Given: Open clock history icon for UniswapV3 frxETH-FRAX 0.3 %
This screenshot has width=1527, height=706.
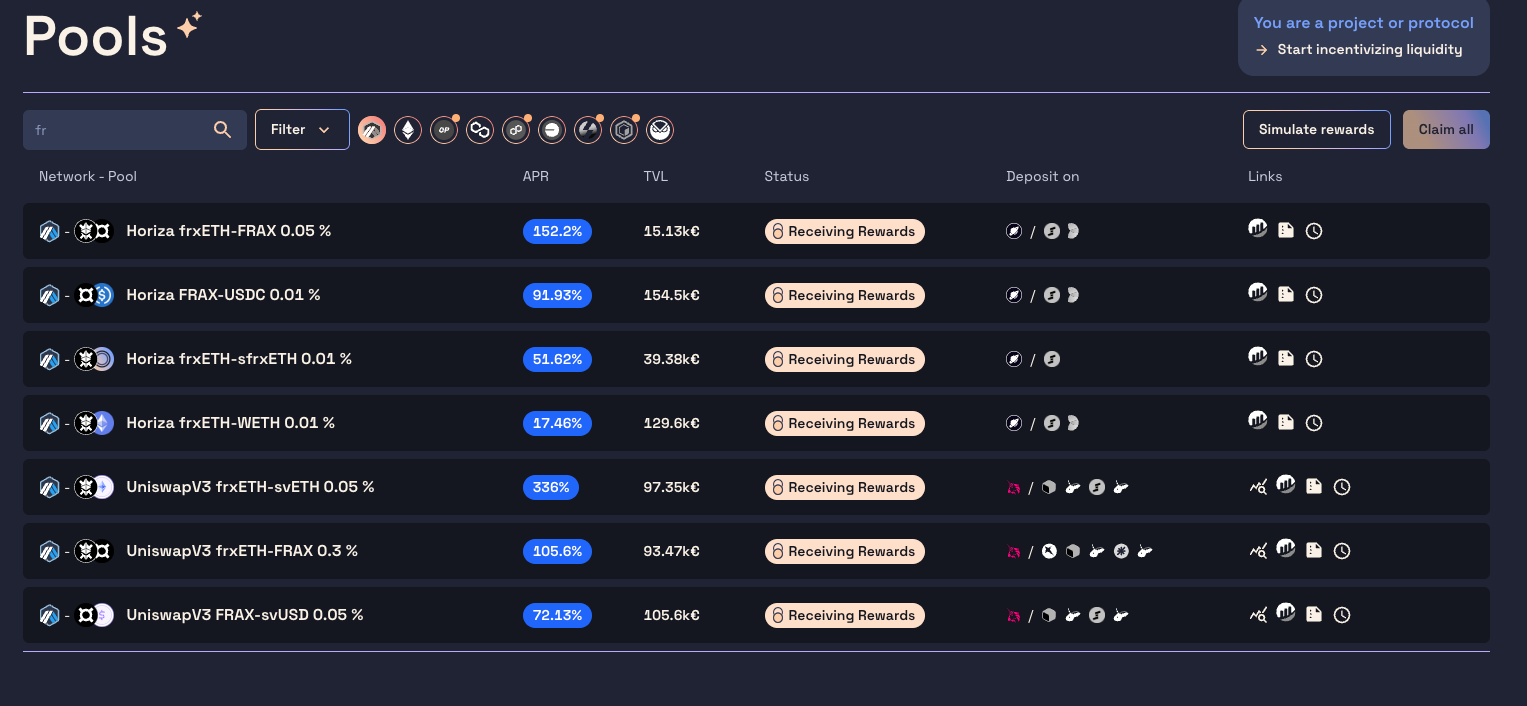Looking at the screenshot, I should [1342, 551].
